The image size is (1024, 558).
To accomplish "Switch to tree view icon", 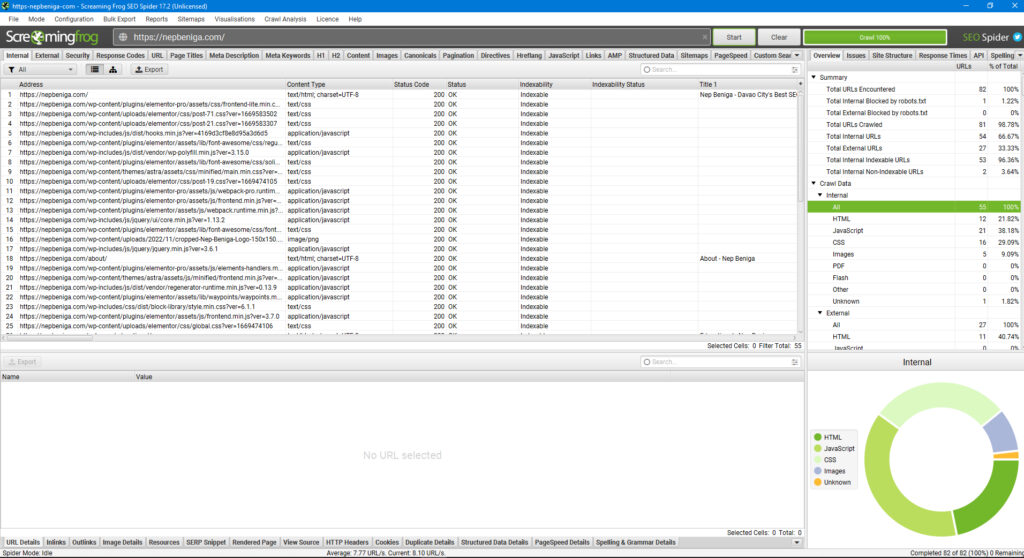I will click(113, 69).
